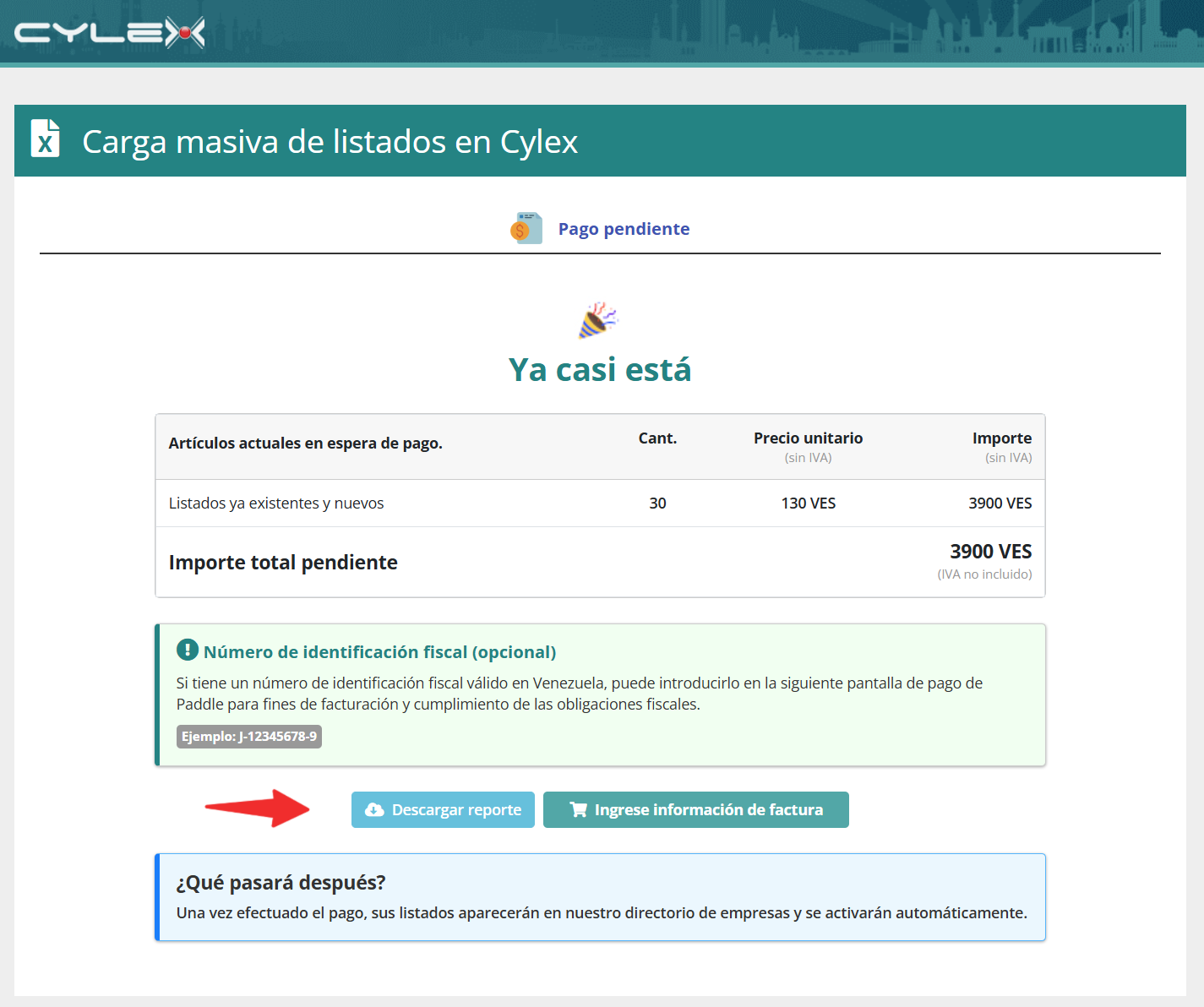Click the party popper celebration icon
Image resolution: width=1204 pixels, height=1007 pixels.
pos(598,320)
